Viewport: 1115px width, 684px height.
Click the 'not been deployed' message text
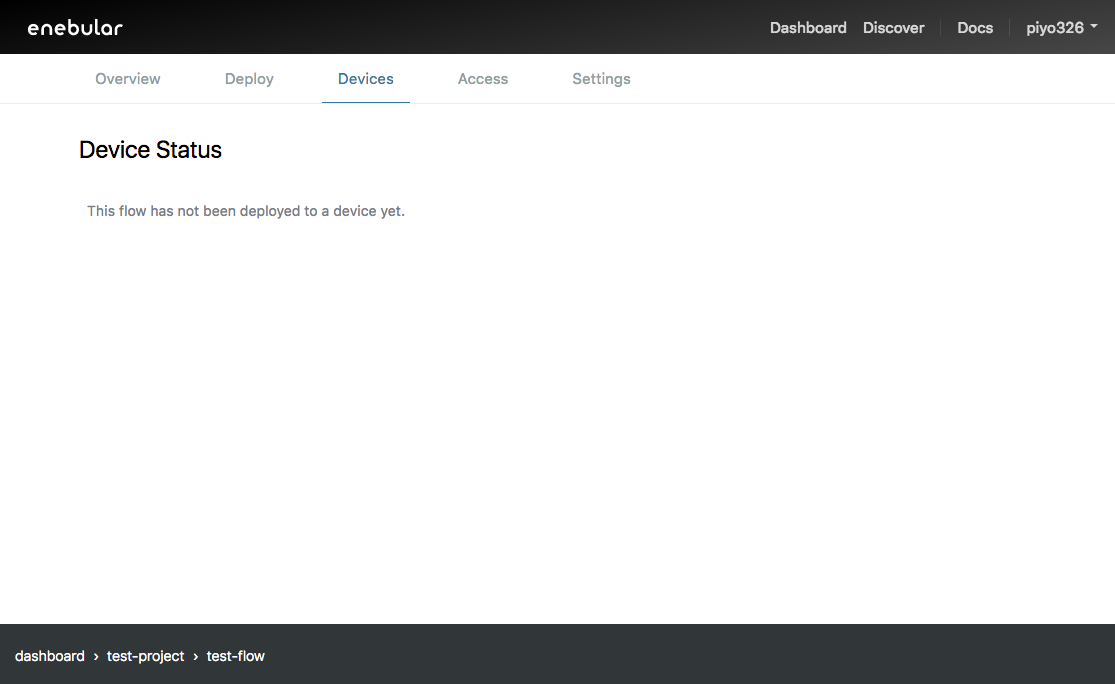pos(246,211)
